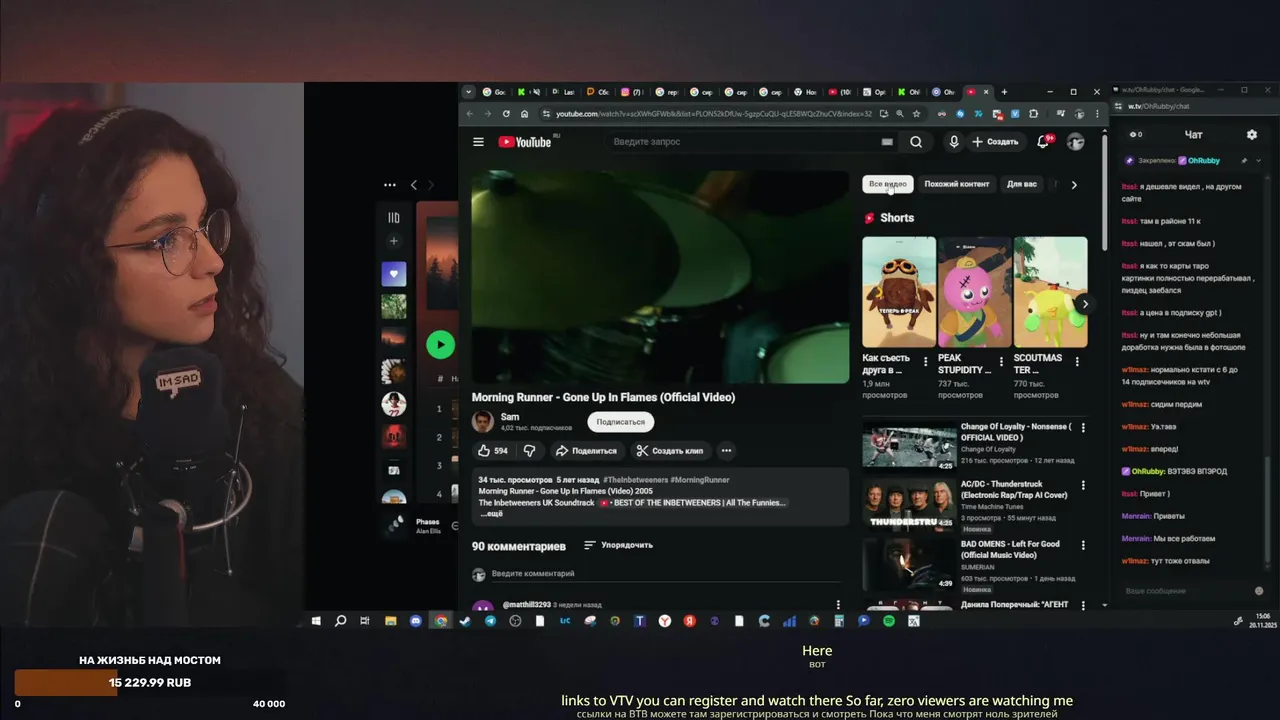Open the Windows Start menu

pyautogui.click(x=316, y=621)
